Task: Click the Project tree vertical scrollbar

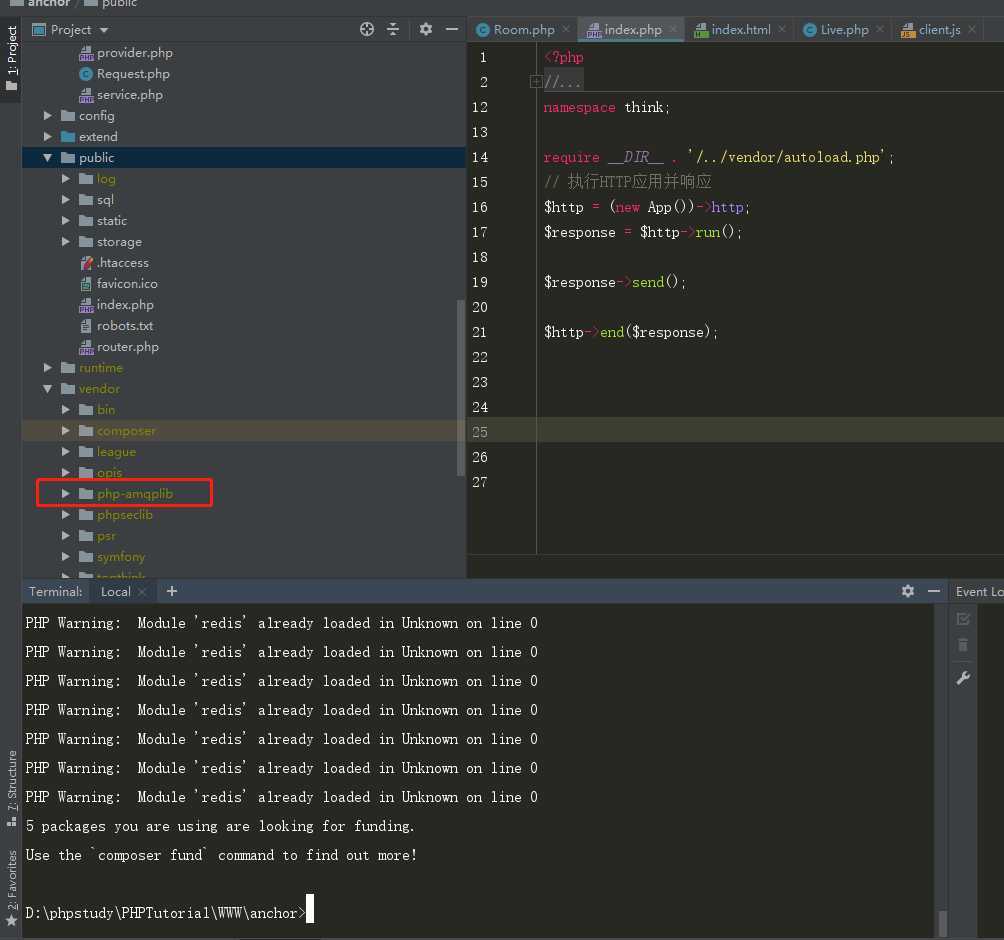Action: [x=460, y=387]
